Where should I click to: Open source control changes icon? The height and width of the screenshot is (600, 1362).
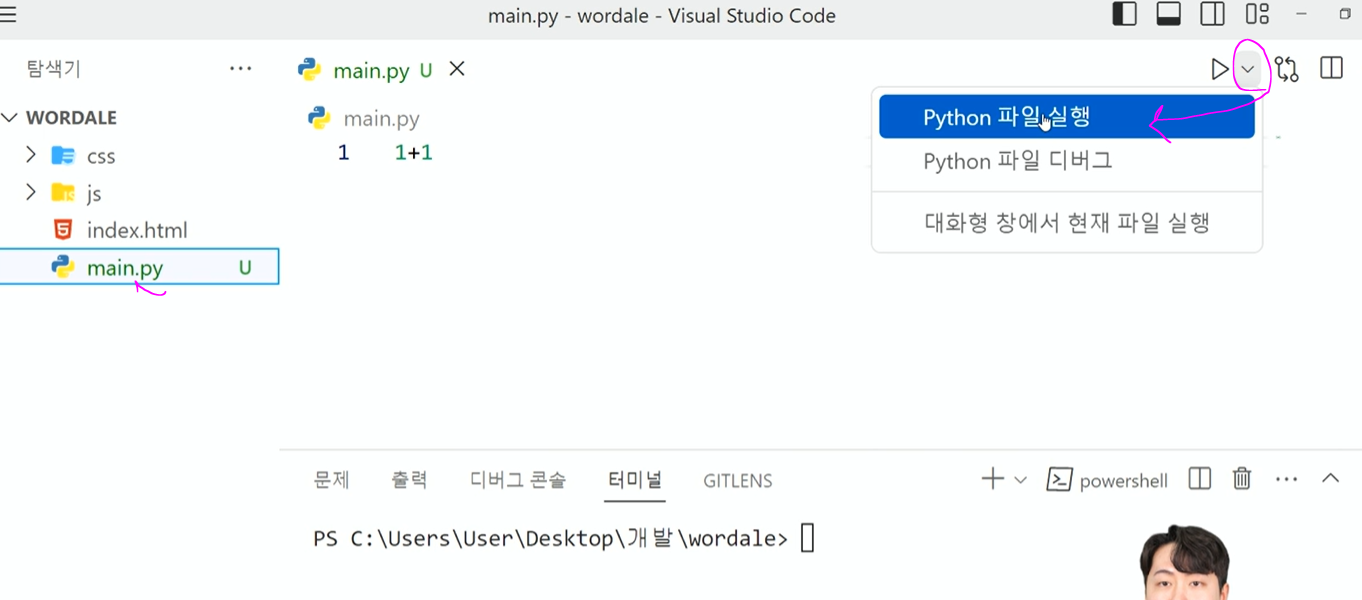pyautogui.click(x=1287, y=69)
